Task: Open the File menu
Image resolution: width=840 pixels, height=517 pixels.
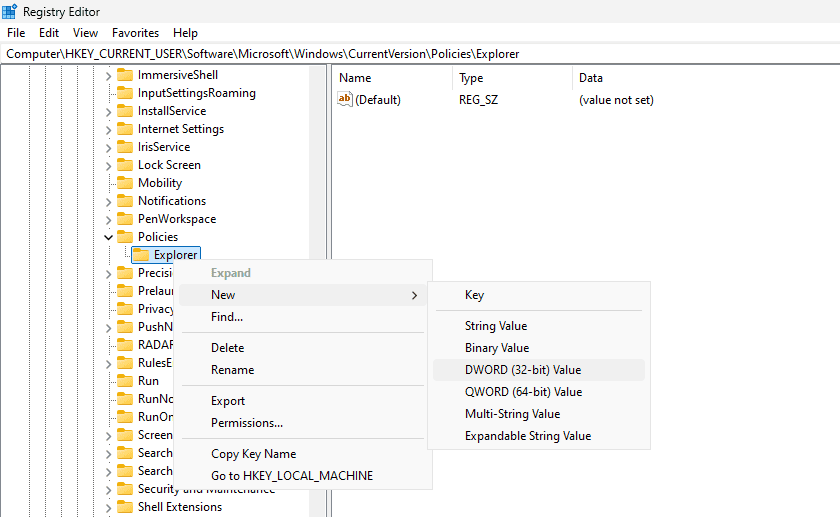Action: [x=16, y=33]
